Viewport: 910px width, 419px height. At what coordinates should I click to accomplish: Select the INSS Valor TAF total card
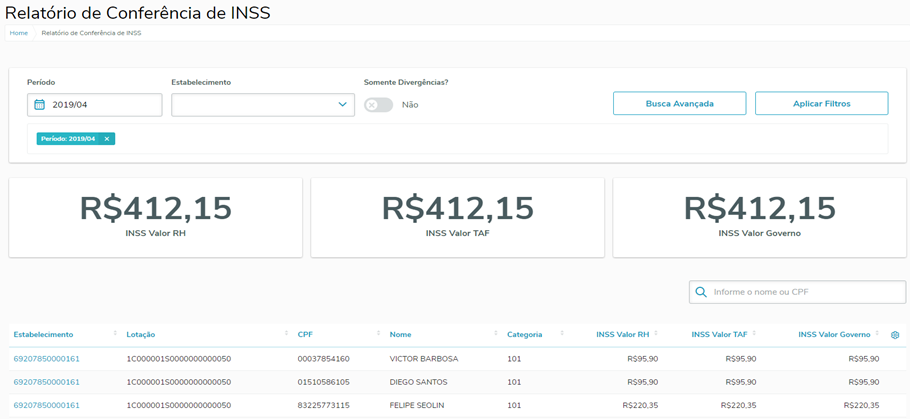coord(457,218)
